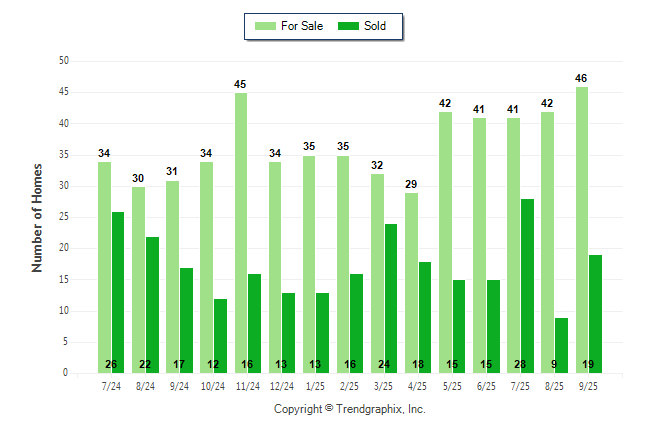Screen dimensions: 646x434
Task: Click the Number of Homes axis title
Action: click(38, 217)
